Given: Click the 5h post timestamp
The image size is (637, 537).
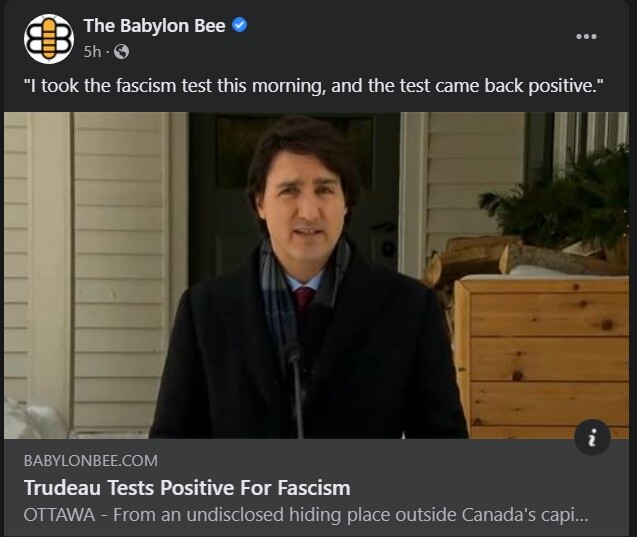Looking at the screenshot, I should click(x=92, y=51).
